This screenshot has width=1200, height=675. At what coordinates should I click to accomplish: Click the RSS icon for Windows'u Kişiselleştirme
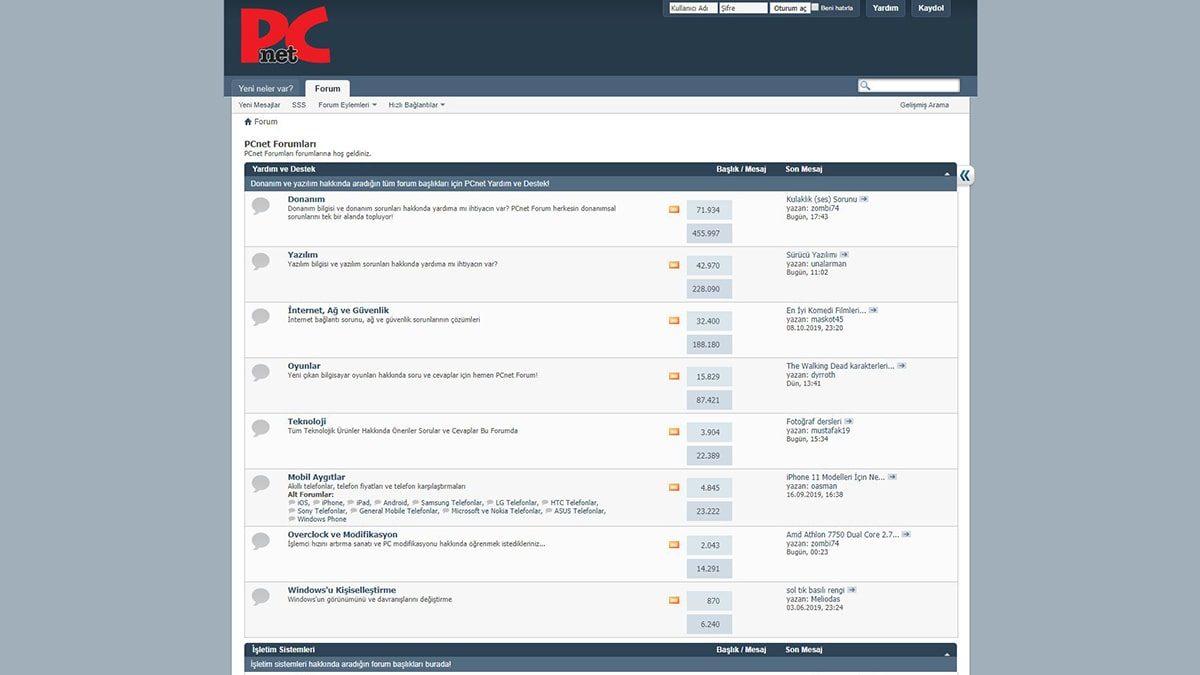pyautogui.click(x=674, y=601)
